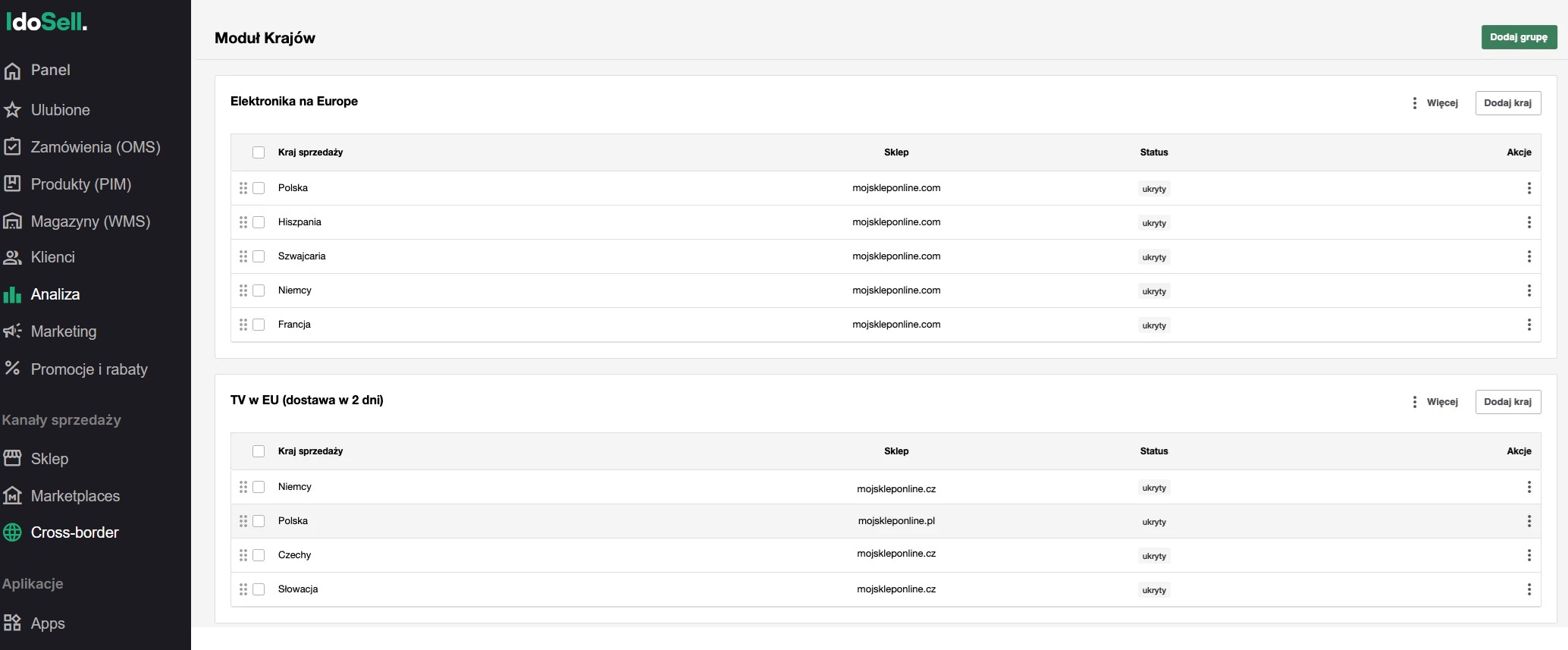
Task: Open actions menu for Francja row
Action: [1529, 325]
